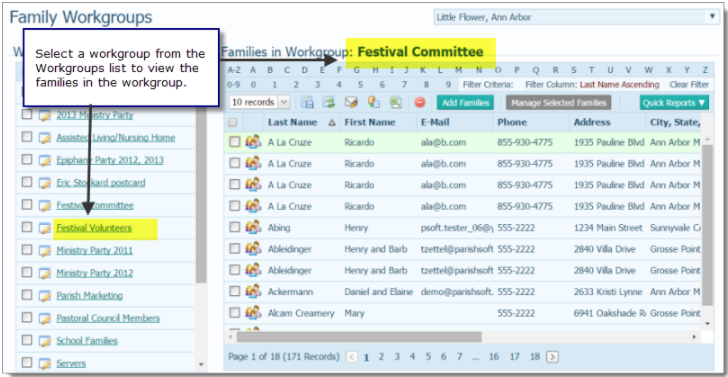Click the red remove families icon

point(420,103)
